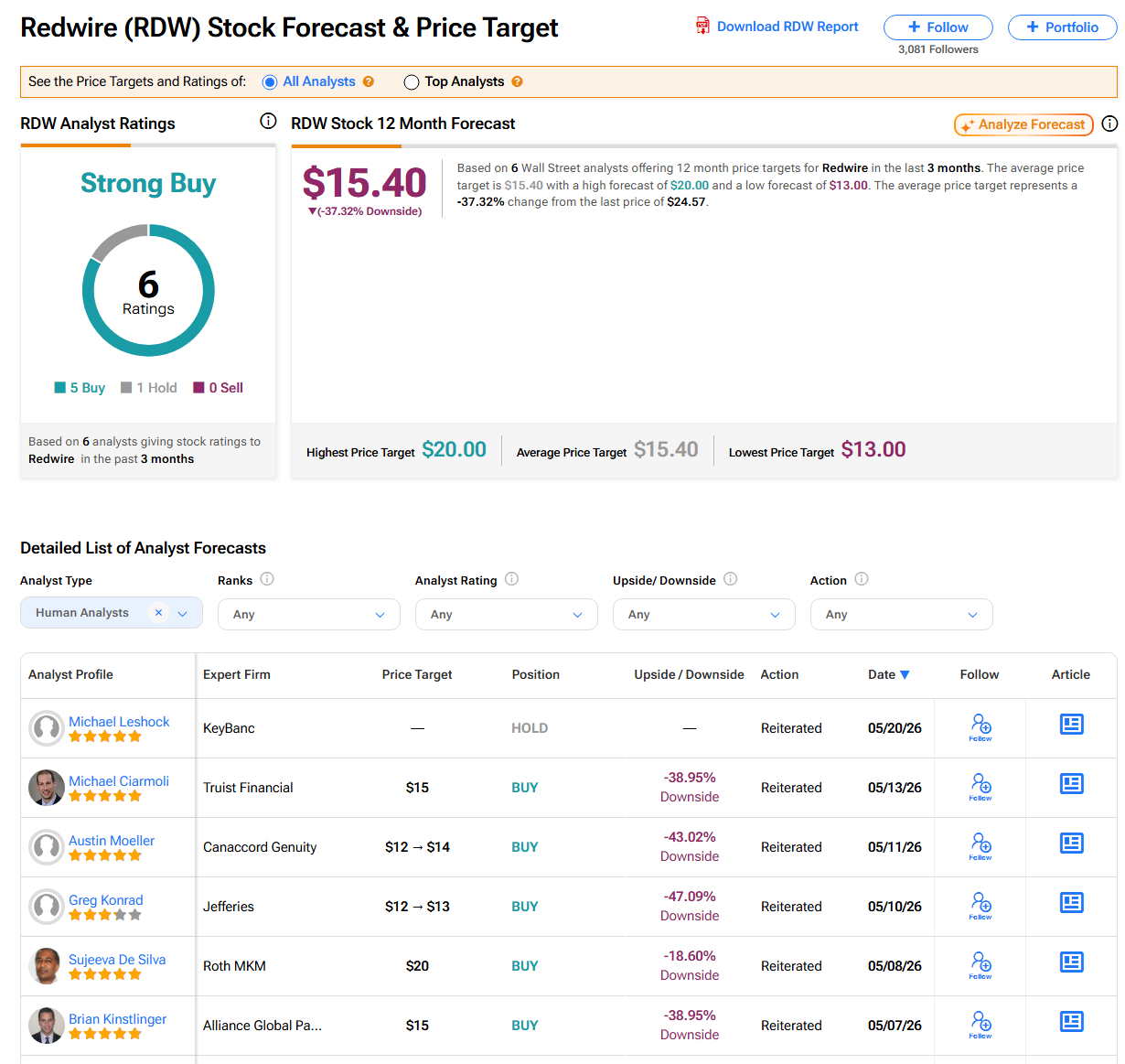Open the Analyst Rating dropdown
This screenshot has height=1064, width=1125.
coord(507,614)
